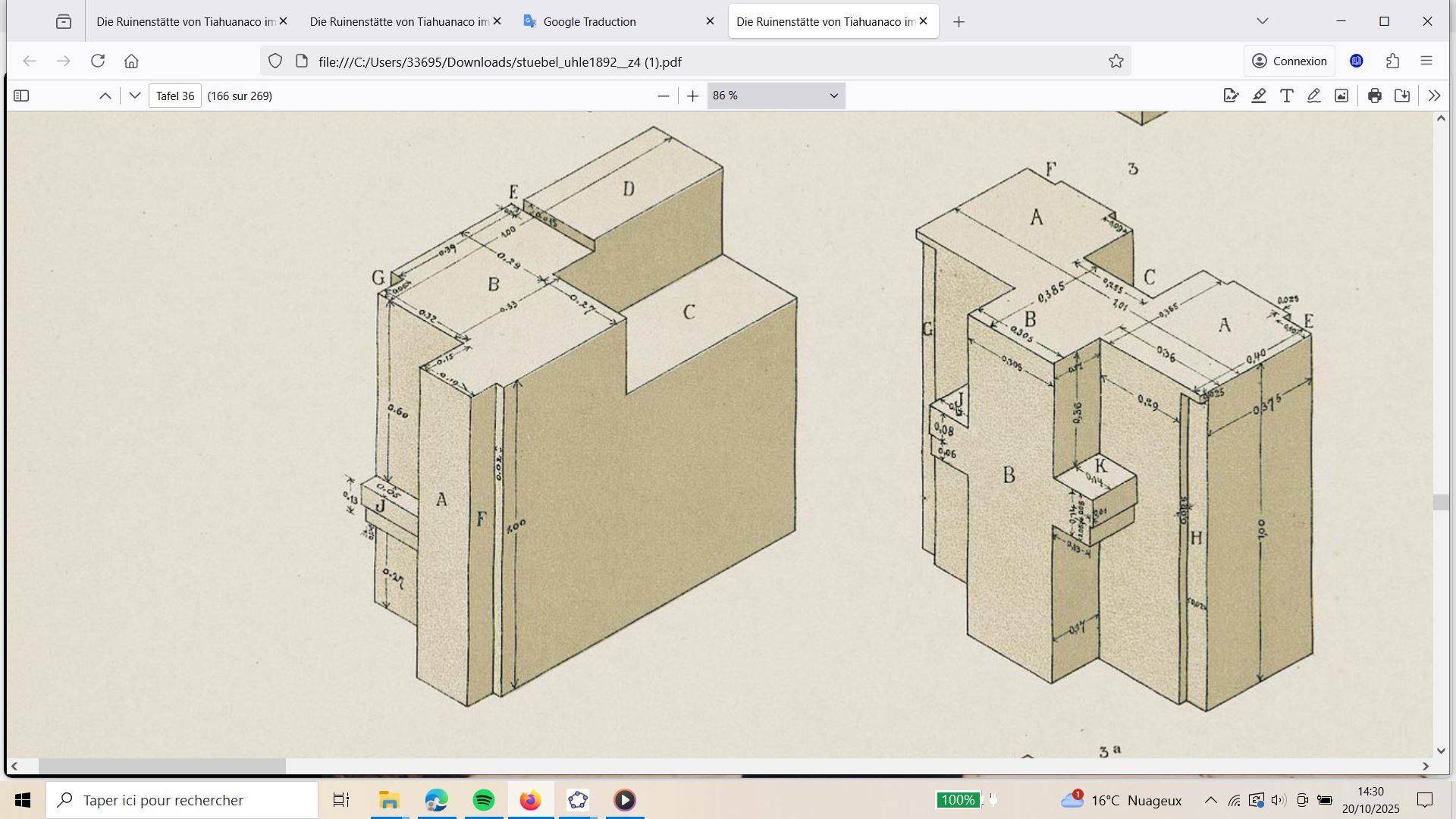
Task: Print the PDF document
Action: click(1374, 96)
